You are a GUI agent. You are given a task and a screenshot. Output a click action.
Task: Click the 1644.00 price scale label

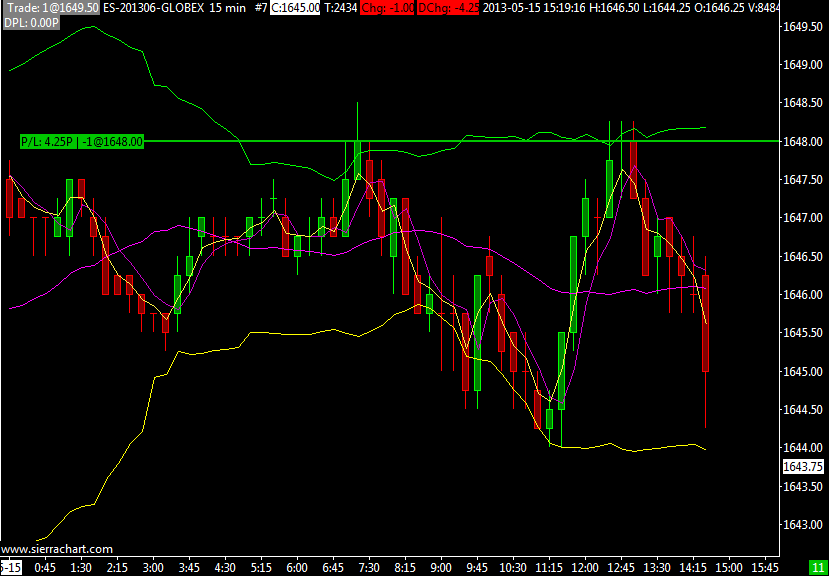[804, 448]
